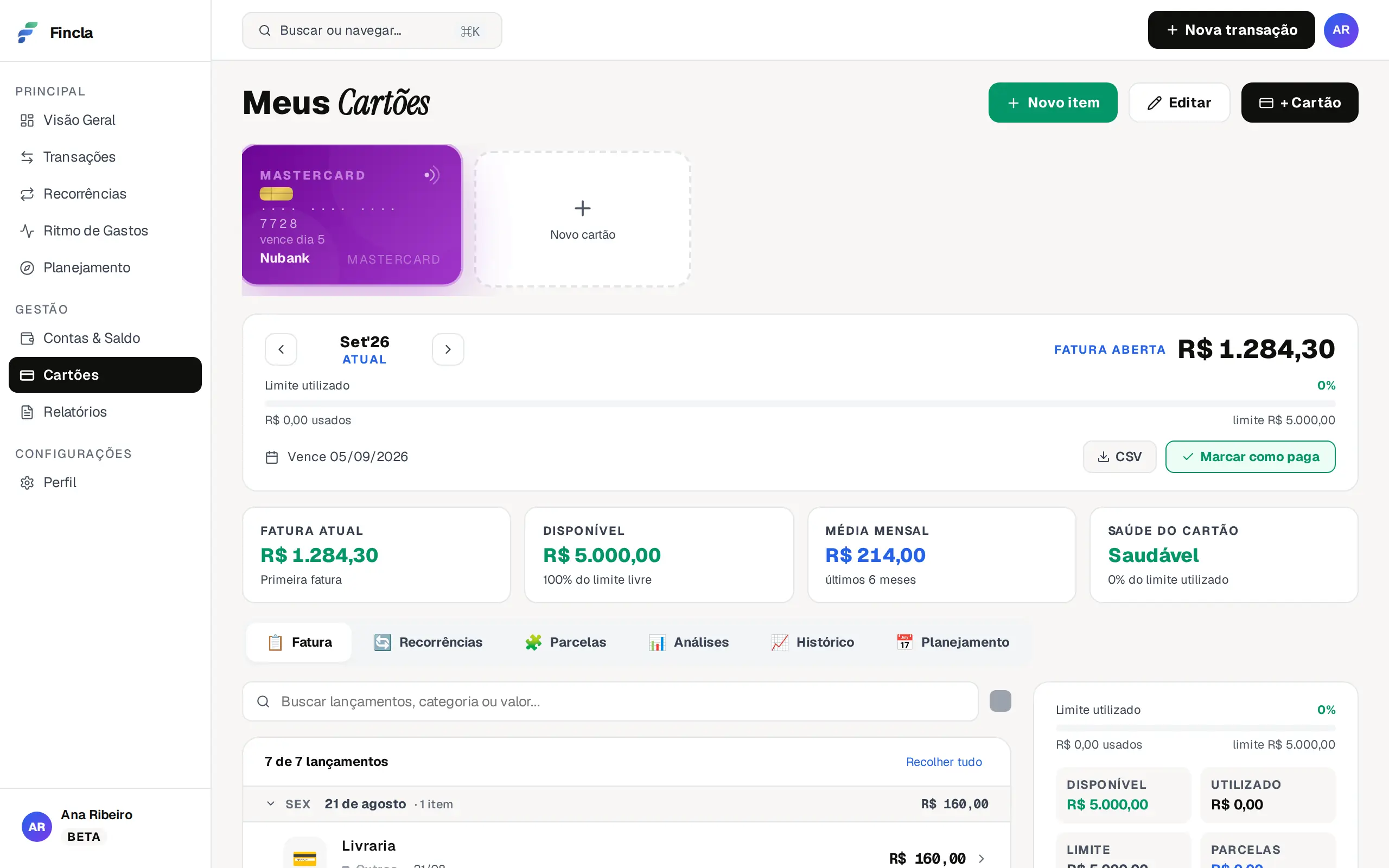Switch to the Recorrências tab
This screenshot has height=868, width=1389.
pos(428,642)
